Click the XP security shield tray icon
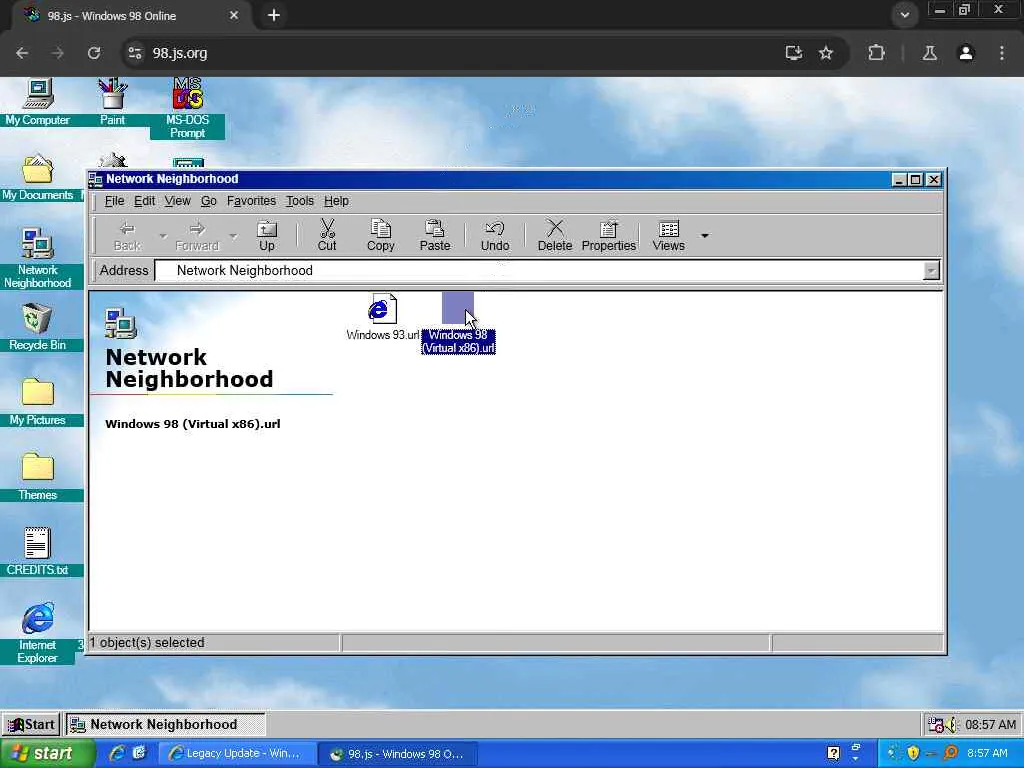 pos(913,754)
